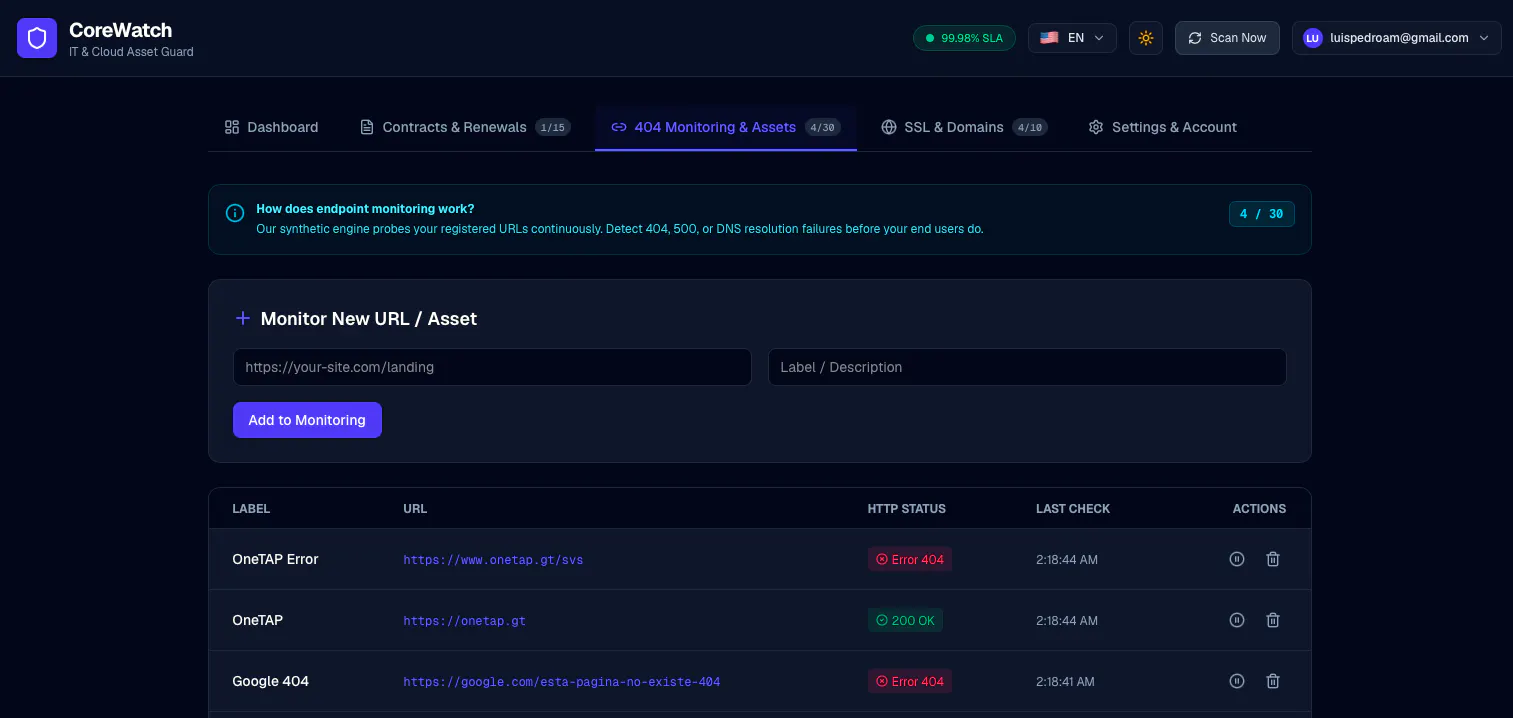1513x718 pixels.
Task: Click the 1/15 Contracts count badge
Action: click(x=553, y=127)
